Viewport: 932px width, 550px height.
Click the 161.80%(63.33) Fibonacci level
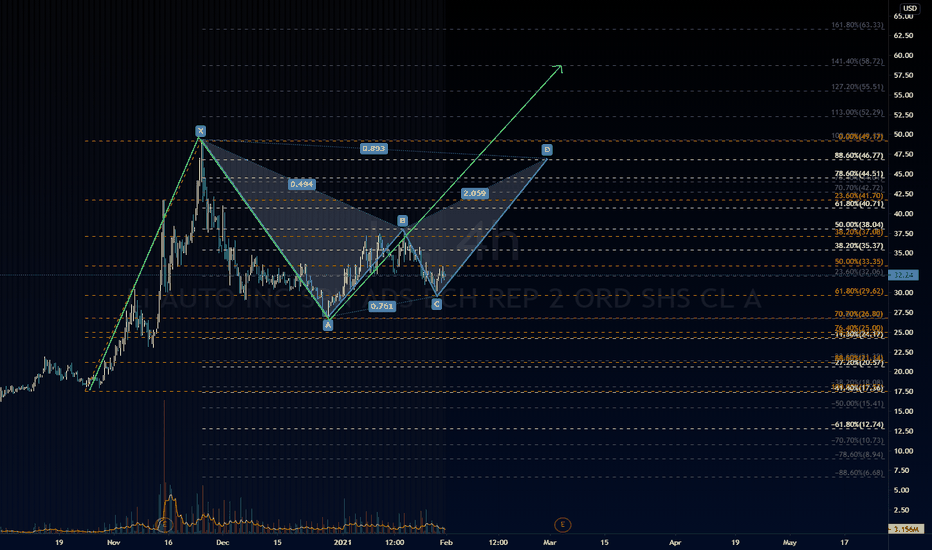[857, 25]
